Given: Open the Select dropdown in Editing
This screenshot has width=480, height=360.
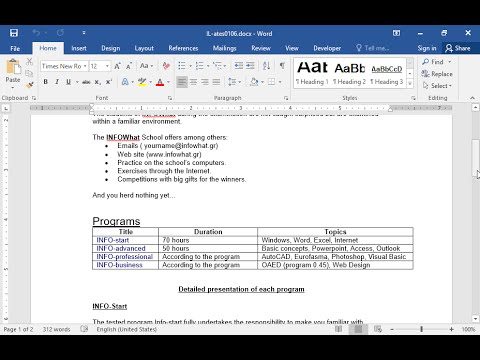Looking at the screenshot, I should [437, 86].
